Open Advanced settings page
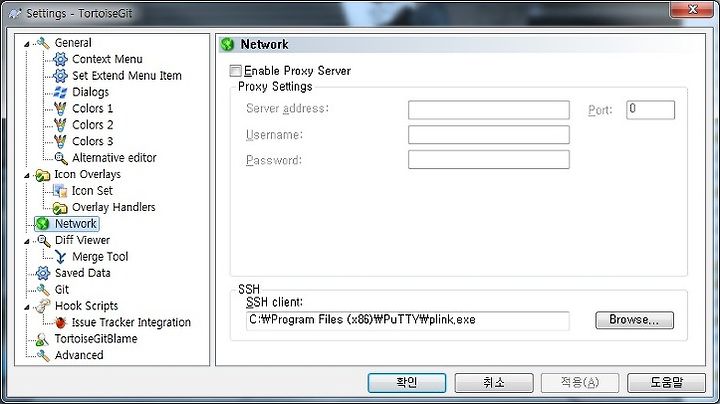720x404 pixels. tap(79, 355)
